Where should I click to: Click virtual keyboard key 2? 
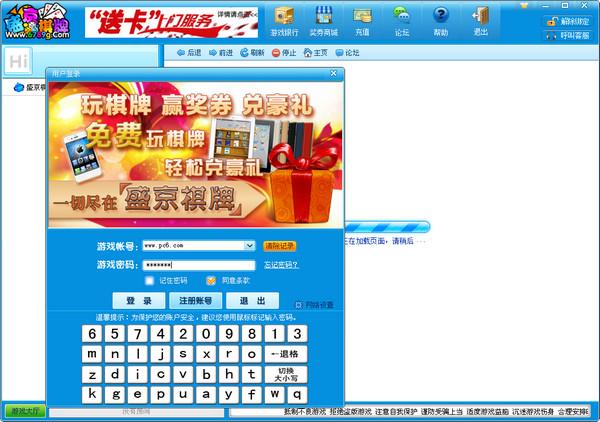tap(183, 334)
